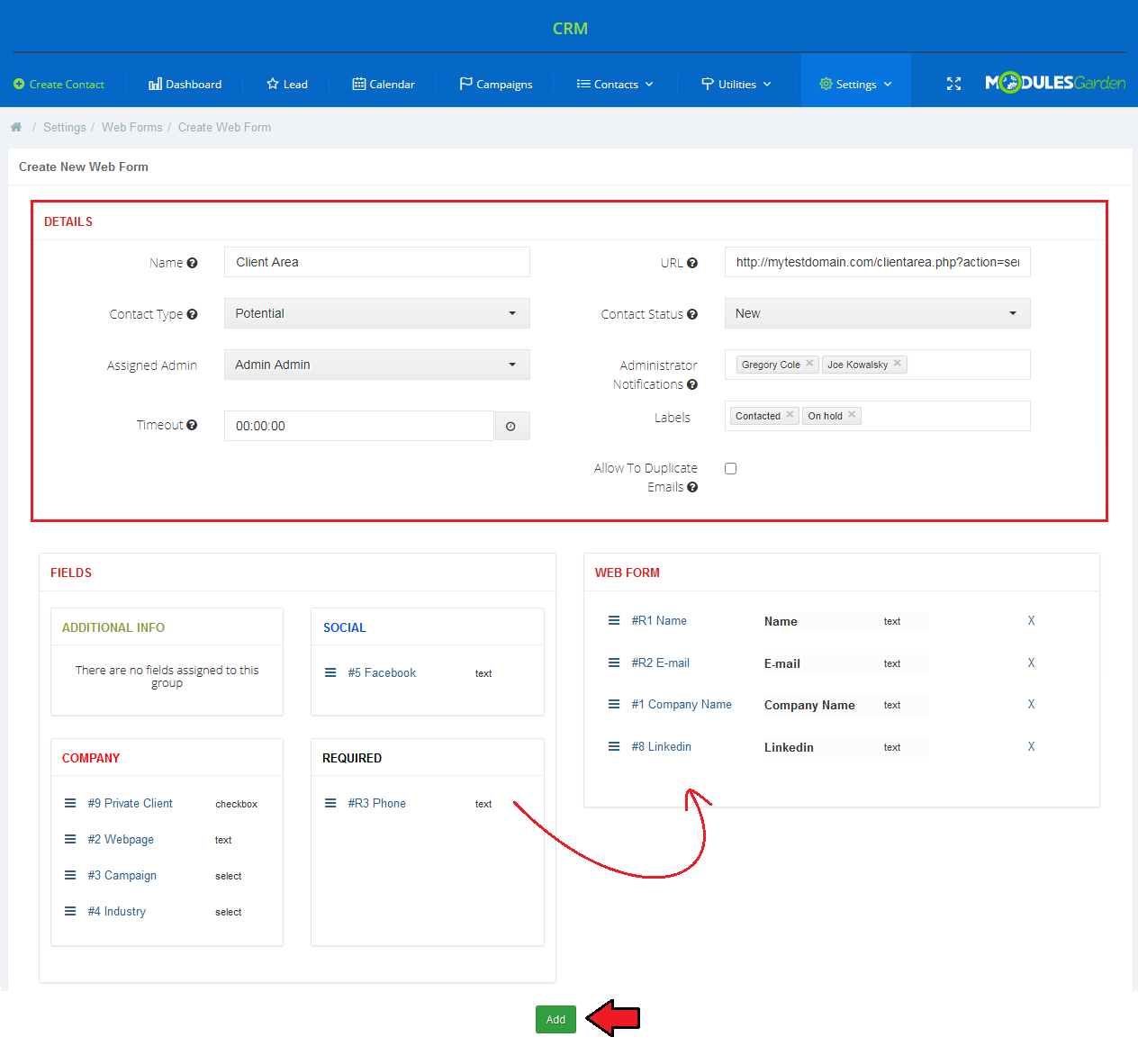Click in the Name input field
This screenshot has width=1138, height=1064.
377,262
